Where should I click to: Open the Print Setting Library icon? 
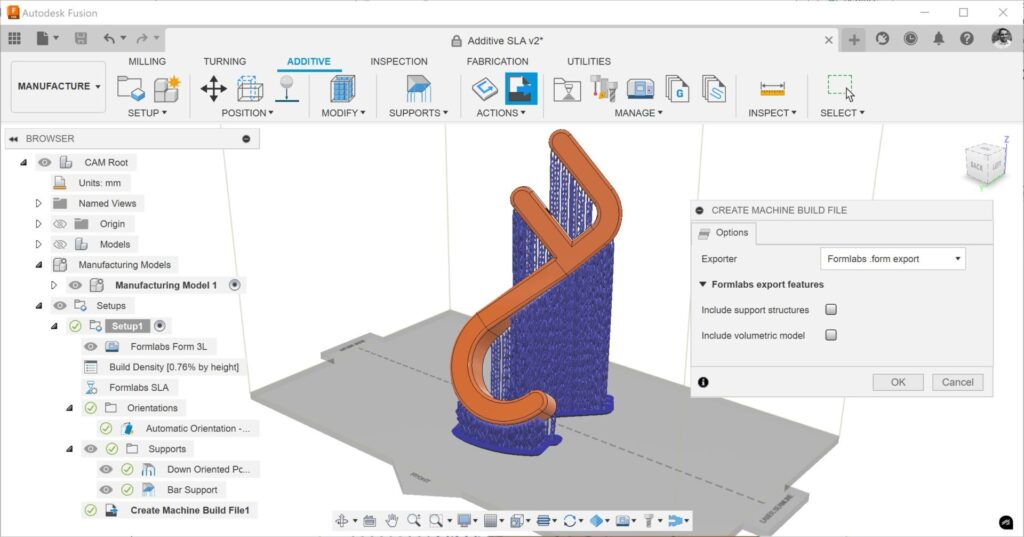coord(567,90)
